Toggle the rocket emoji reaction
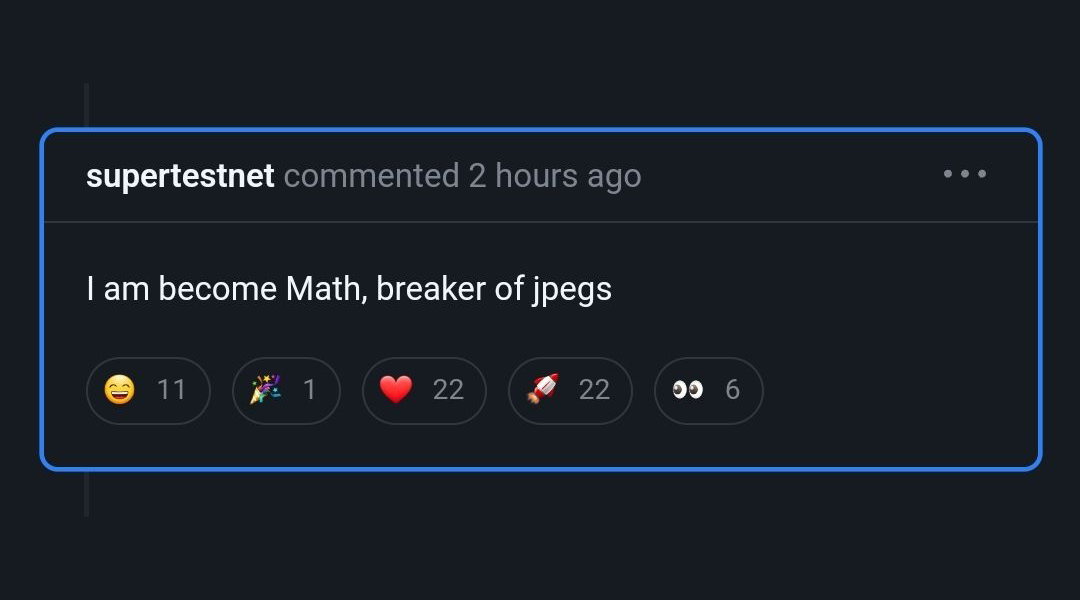The width and height of the screenshot is (1080, 600). click(542, 390)
